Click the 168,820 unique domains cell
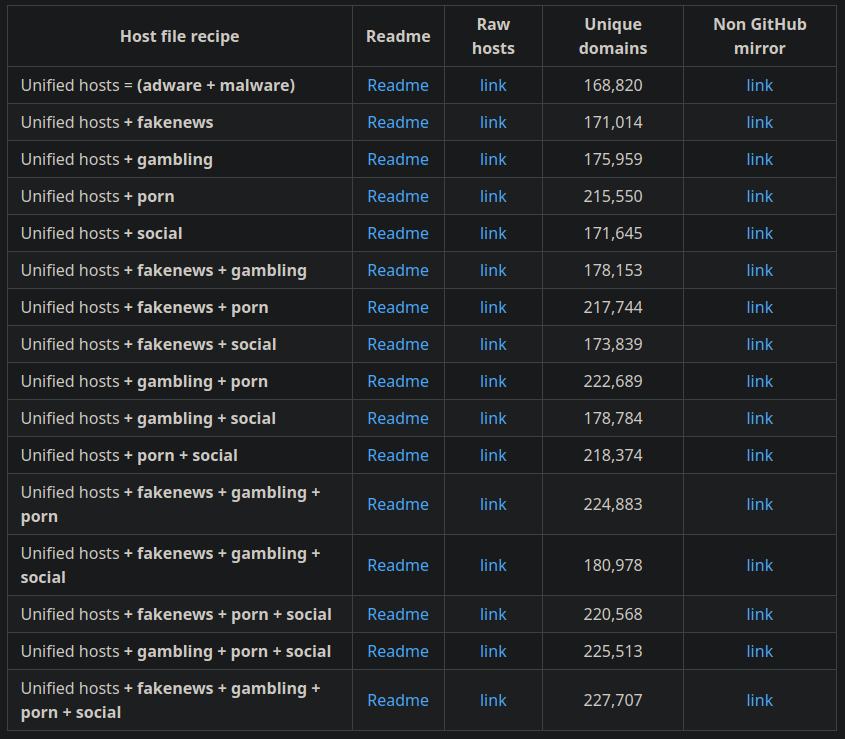The width and height of the screenshot is (845, 739). [x=613, y=85]
